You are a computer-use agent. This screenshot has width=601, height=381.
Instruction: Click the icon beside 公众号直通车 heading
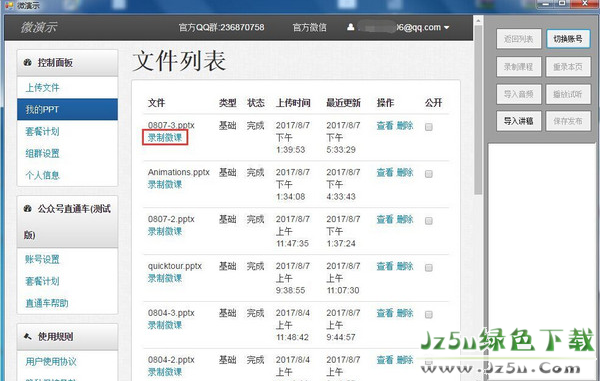click(x=28, y=209)
